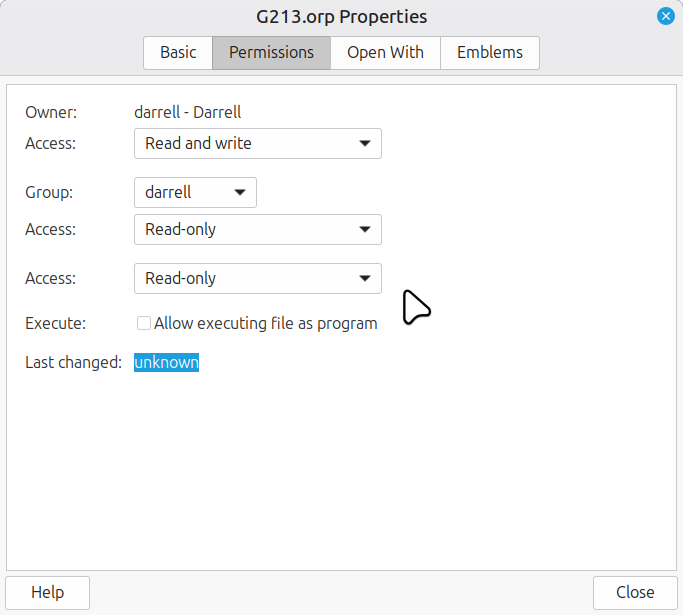The height and width of the screenshot is (615, 683).
Task: Open the group access Read-only dropdown
Action: tap(257, 229)
